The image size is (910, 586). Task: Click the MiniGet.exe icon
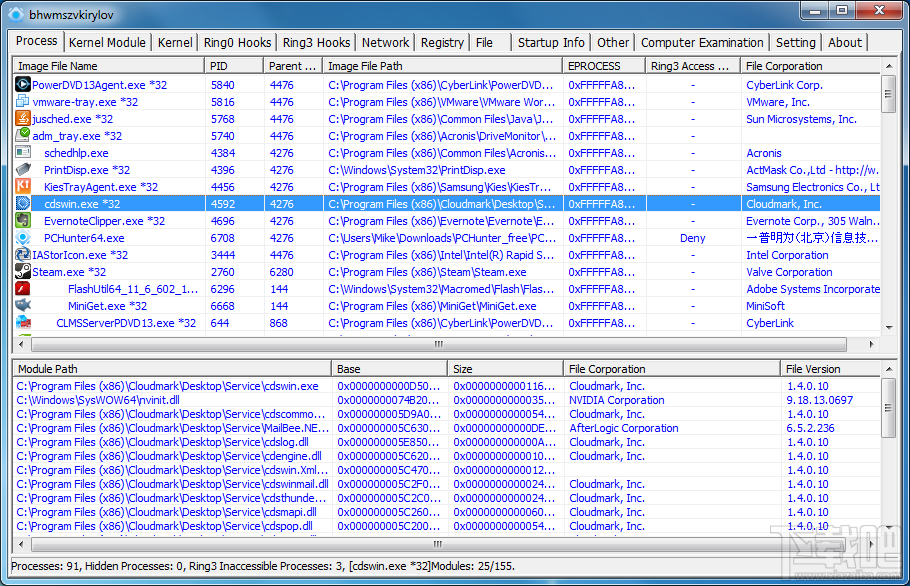click(x=23, y=305)
